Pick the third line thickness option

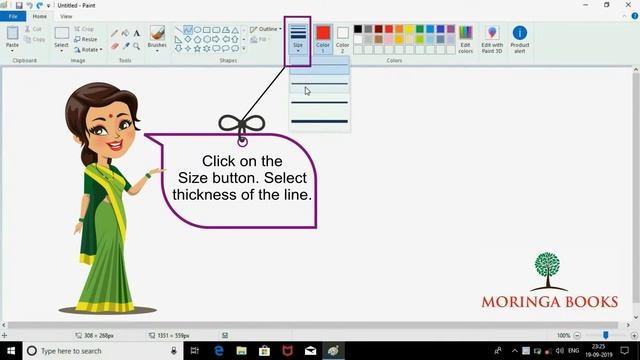point(319,102)
